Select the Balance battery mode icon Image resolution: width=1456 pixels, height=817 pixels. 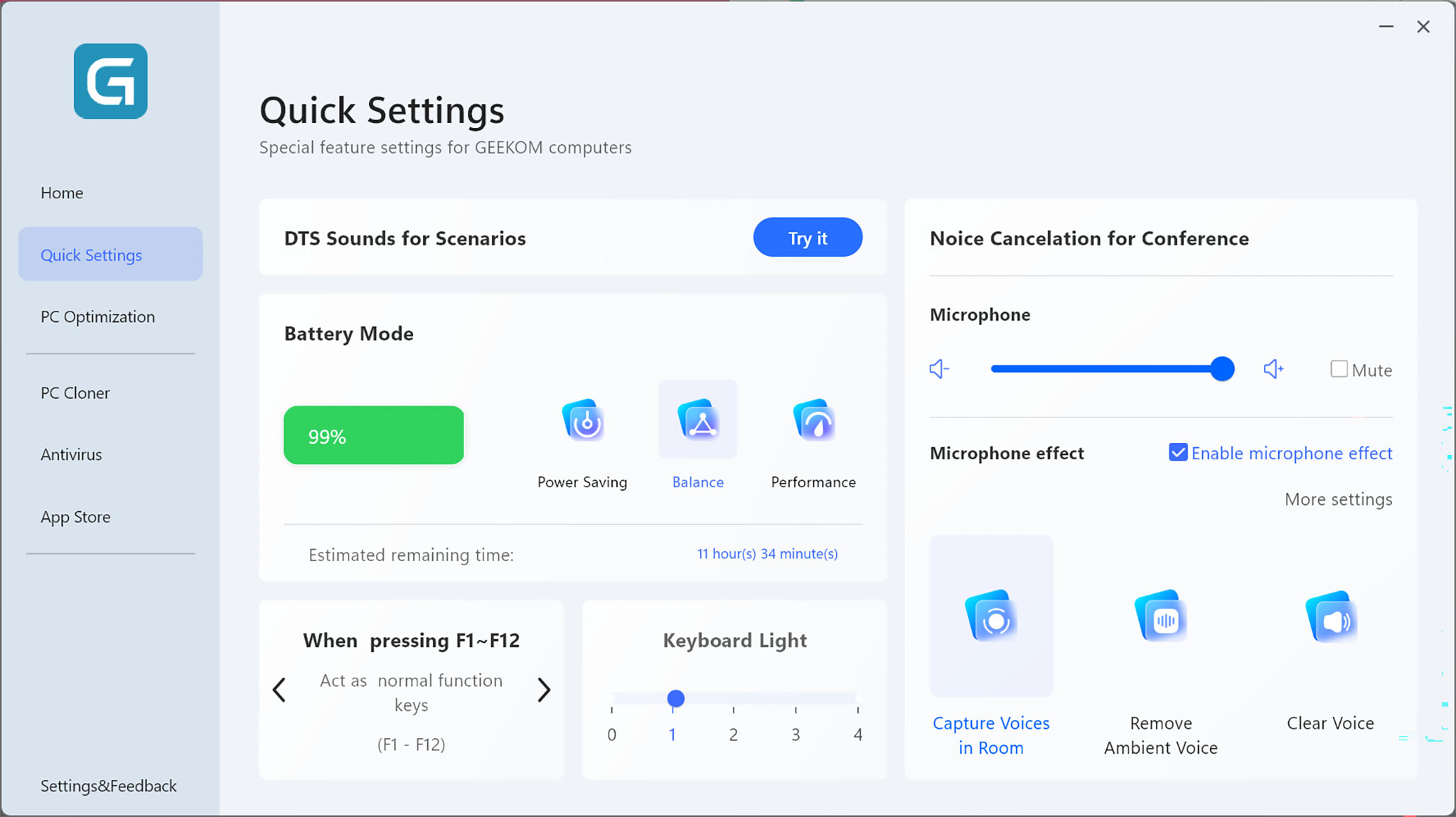697,420
